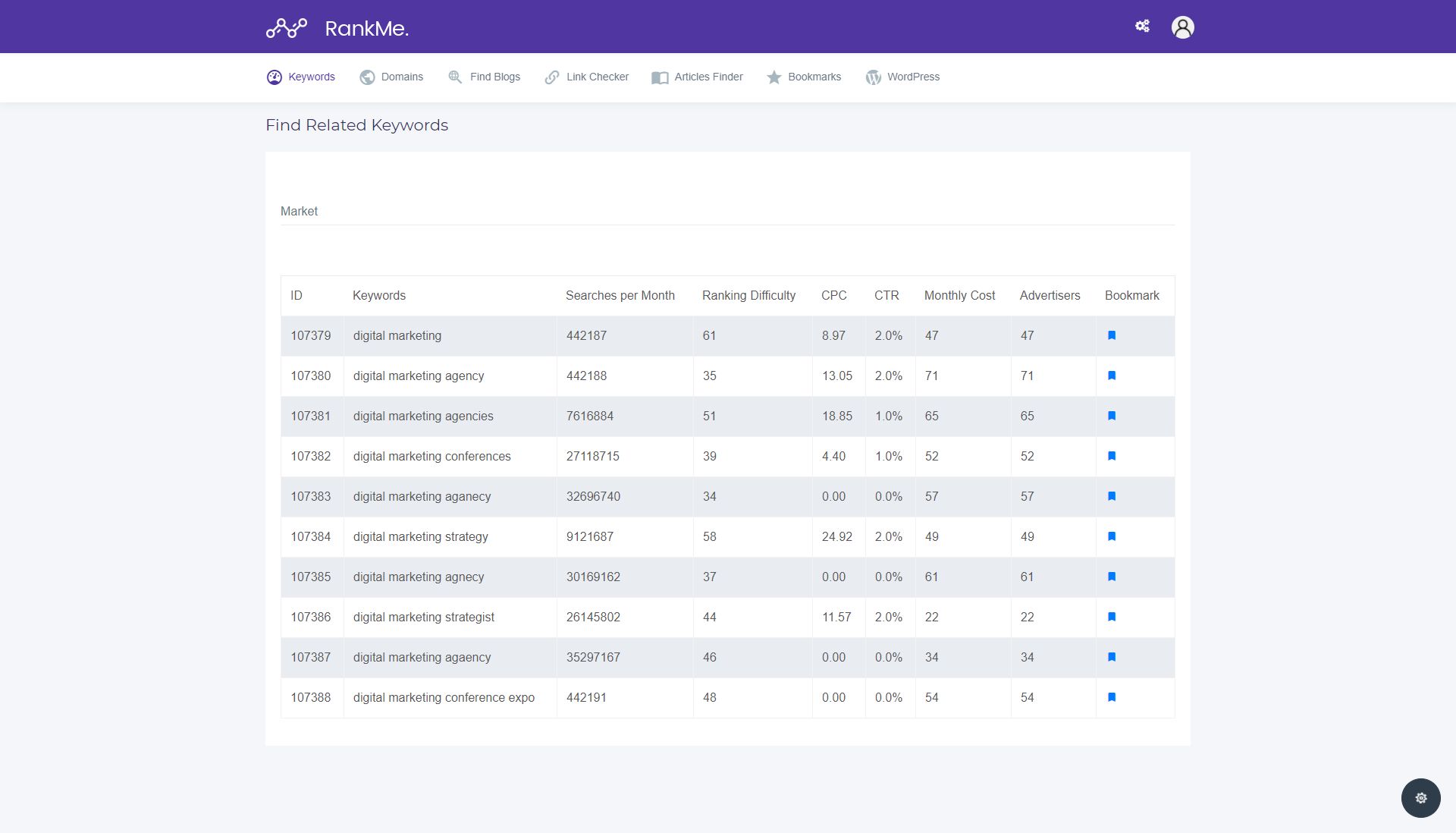Click the floating gear settings button
The image size is (1456, 833).
click(x=1420, y=797)
